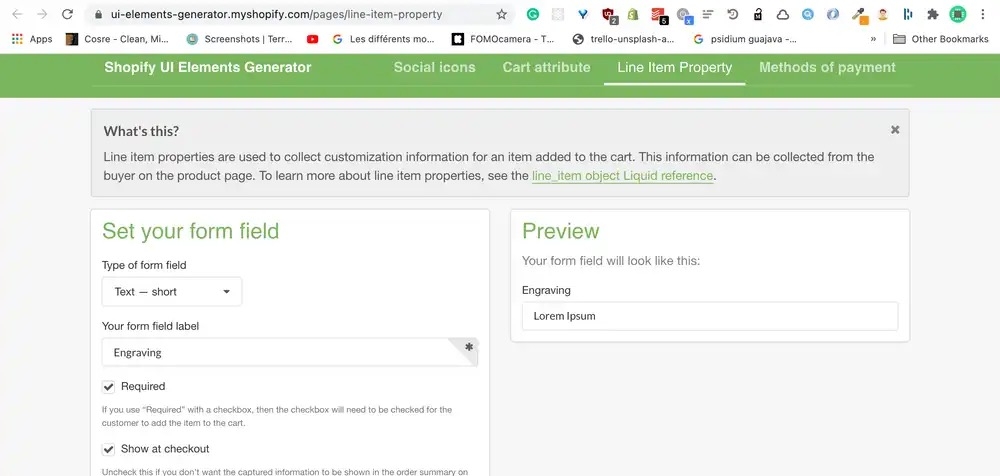Screen dimensions: 1000x476
Task: Open the Grammarly extension icon
Action: 532,15
